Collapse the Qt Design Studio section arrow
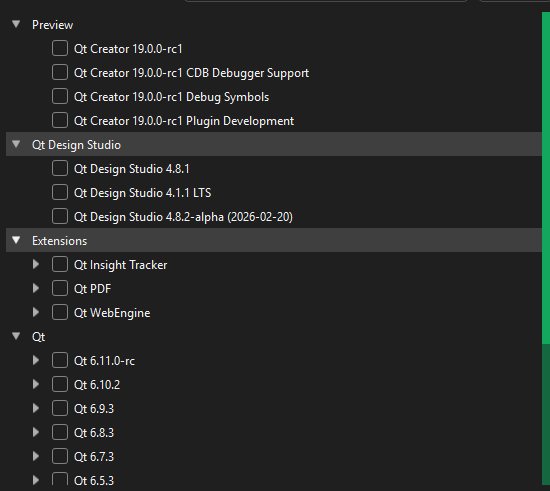The width and height of the screenshot is (550, 491). (x=16, y=144)
